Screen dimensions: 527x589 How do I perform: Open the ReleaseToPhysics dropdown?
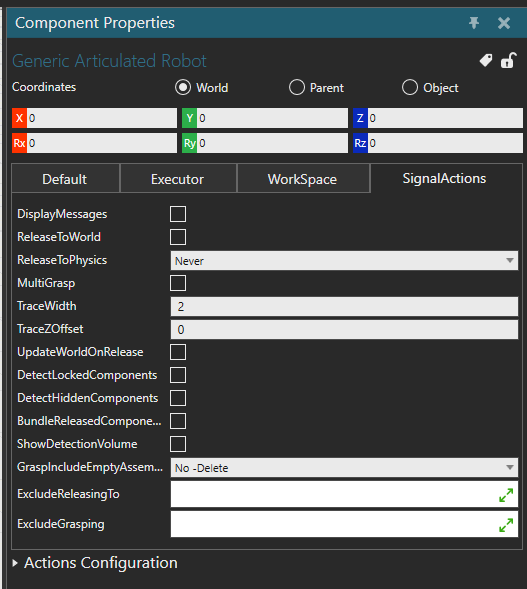[344, 260]
